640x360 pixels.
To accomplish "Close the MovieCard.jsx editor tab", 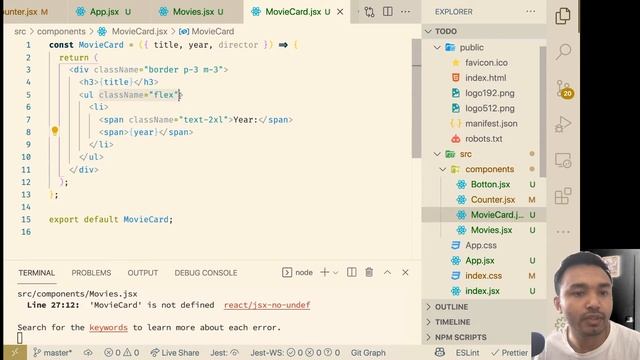I will [340, 12].
